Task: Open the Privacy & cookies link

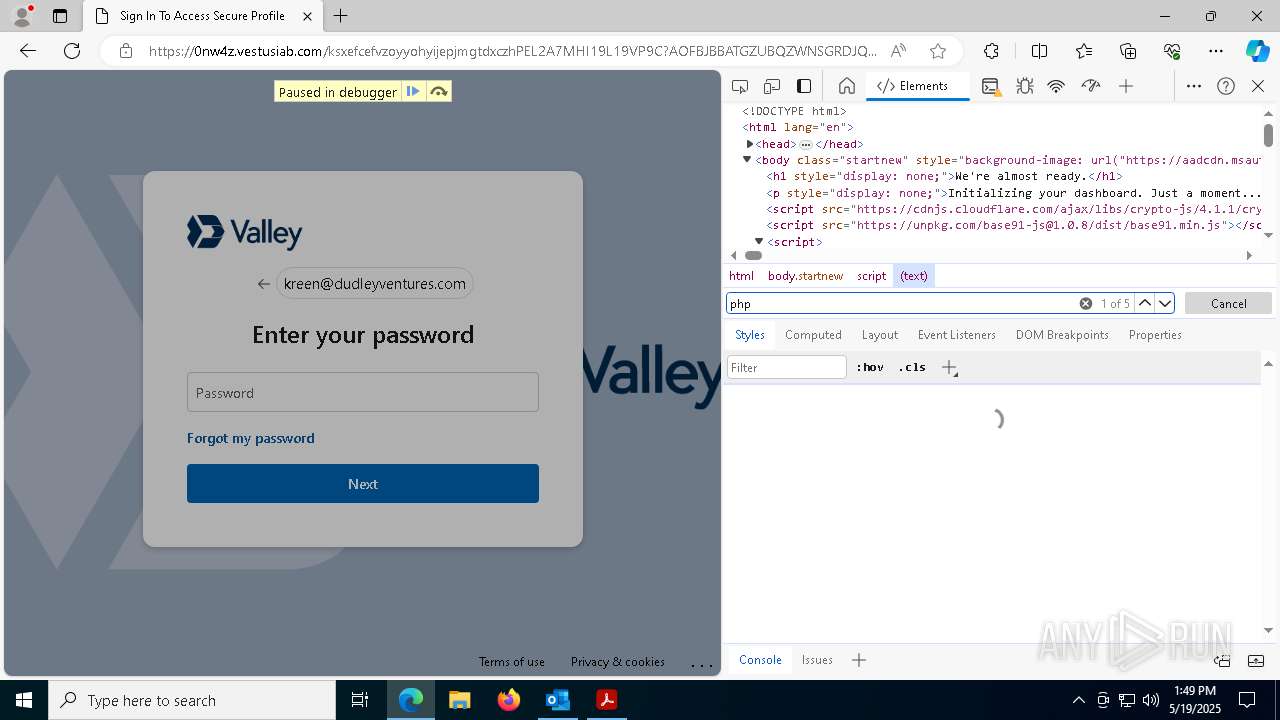Action: 618,662
